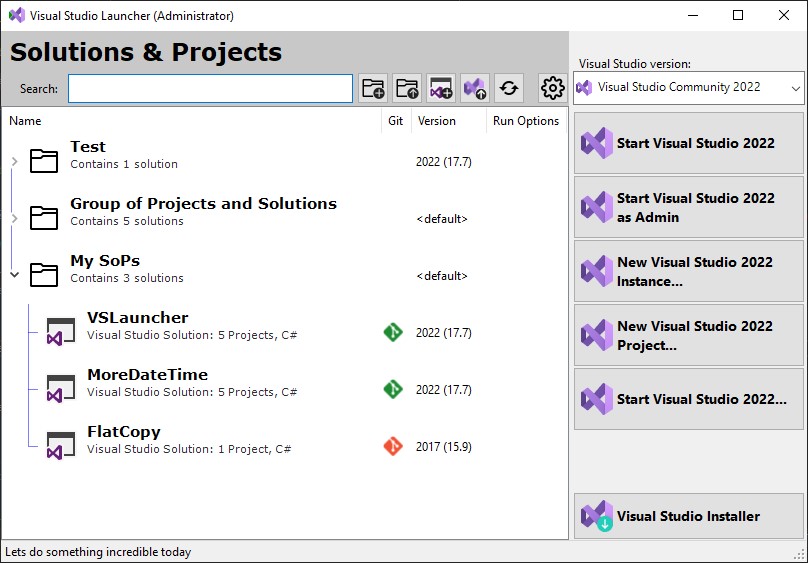808x563 pixels.
Task: Click "Visual Studio Solution: 1 Project, C#" text
Action: [189, 449]
